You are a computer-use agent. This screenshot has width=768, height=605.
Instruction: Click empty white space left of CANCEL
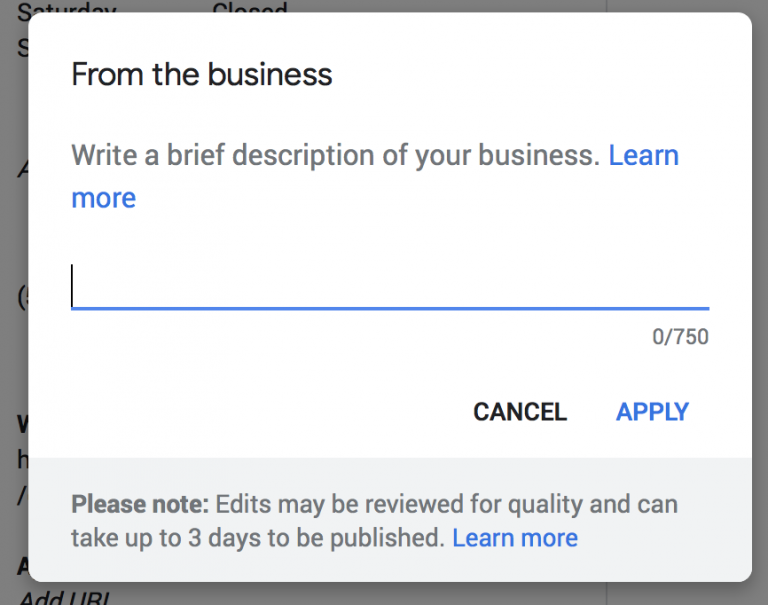pyautogui.click(x=250, y=412)
